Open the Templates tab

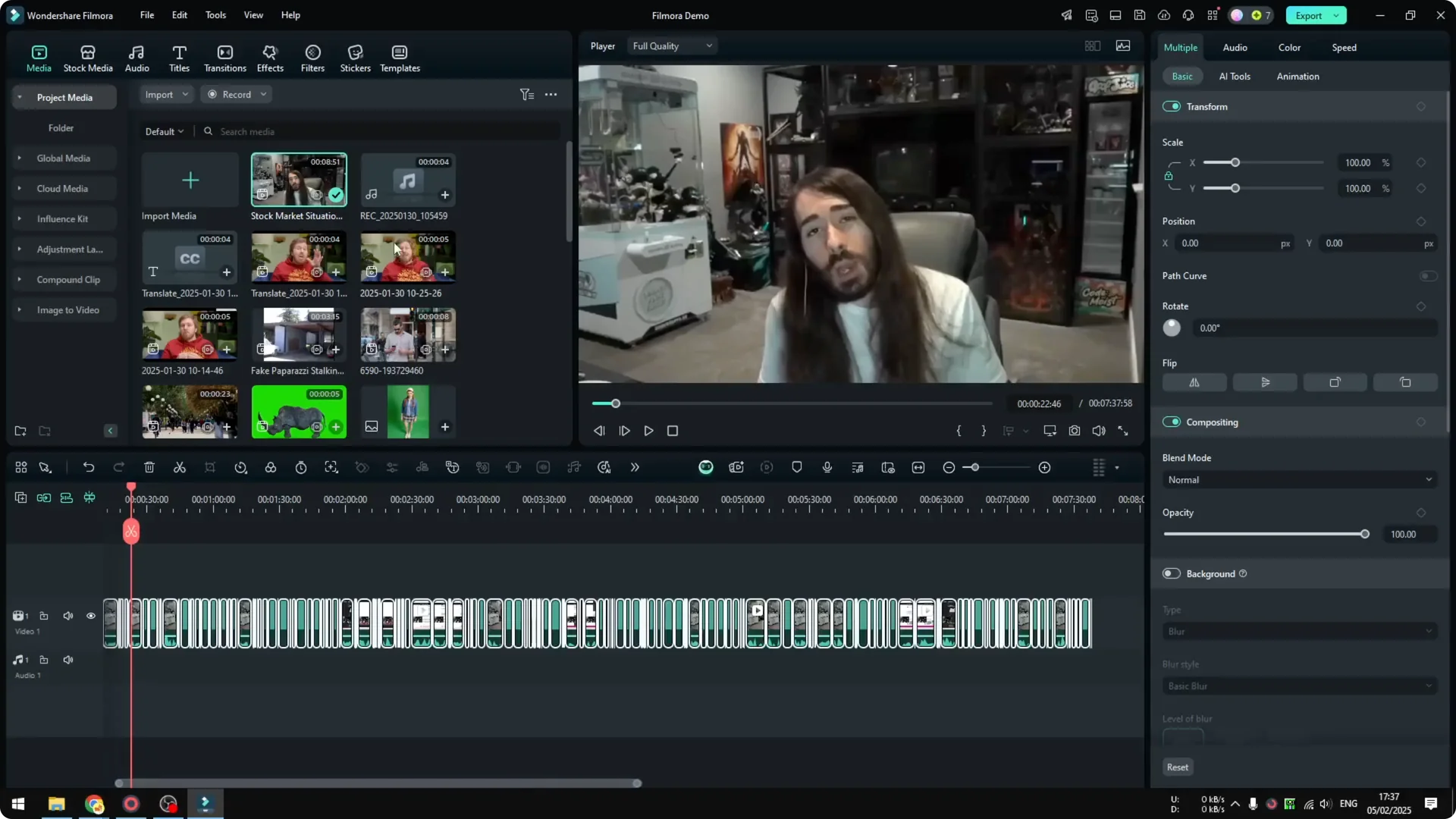pos(400,58)
